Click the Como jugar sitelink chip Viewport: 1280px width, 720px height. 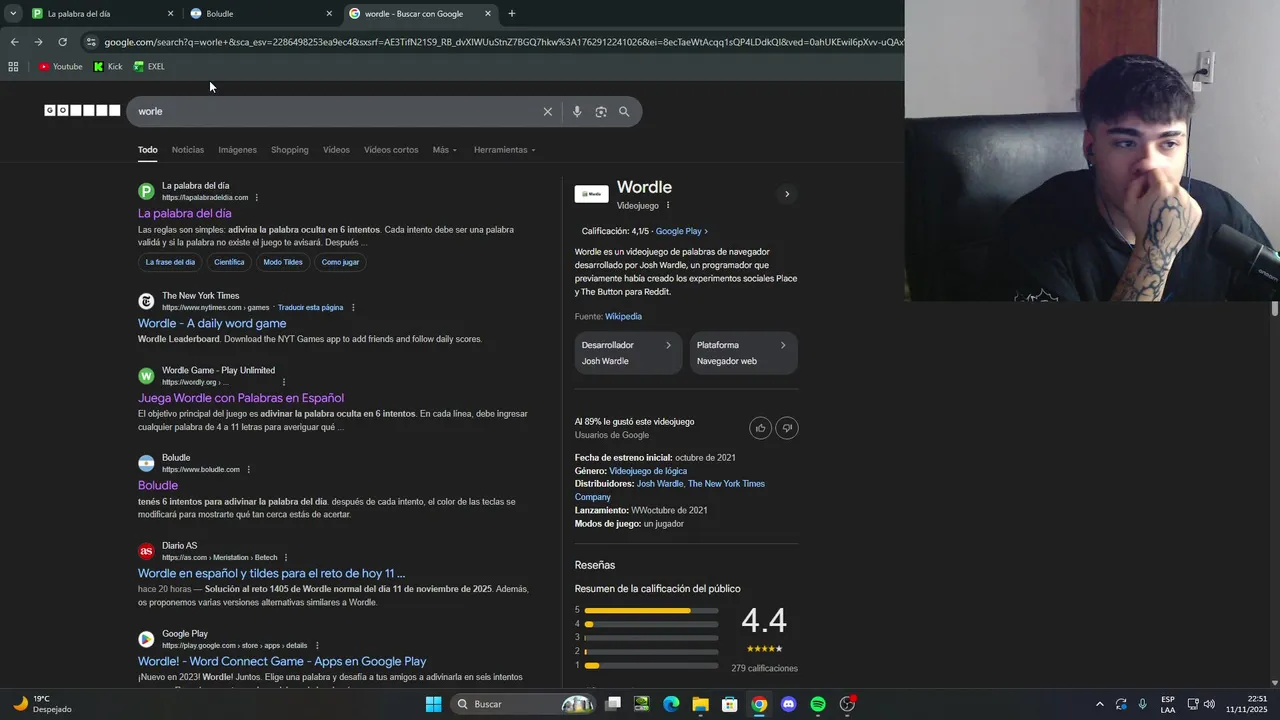[340, 262]
